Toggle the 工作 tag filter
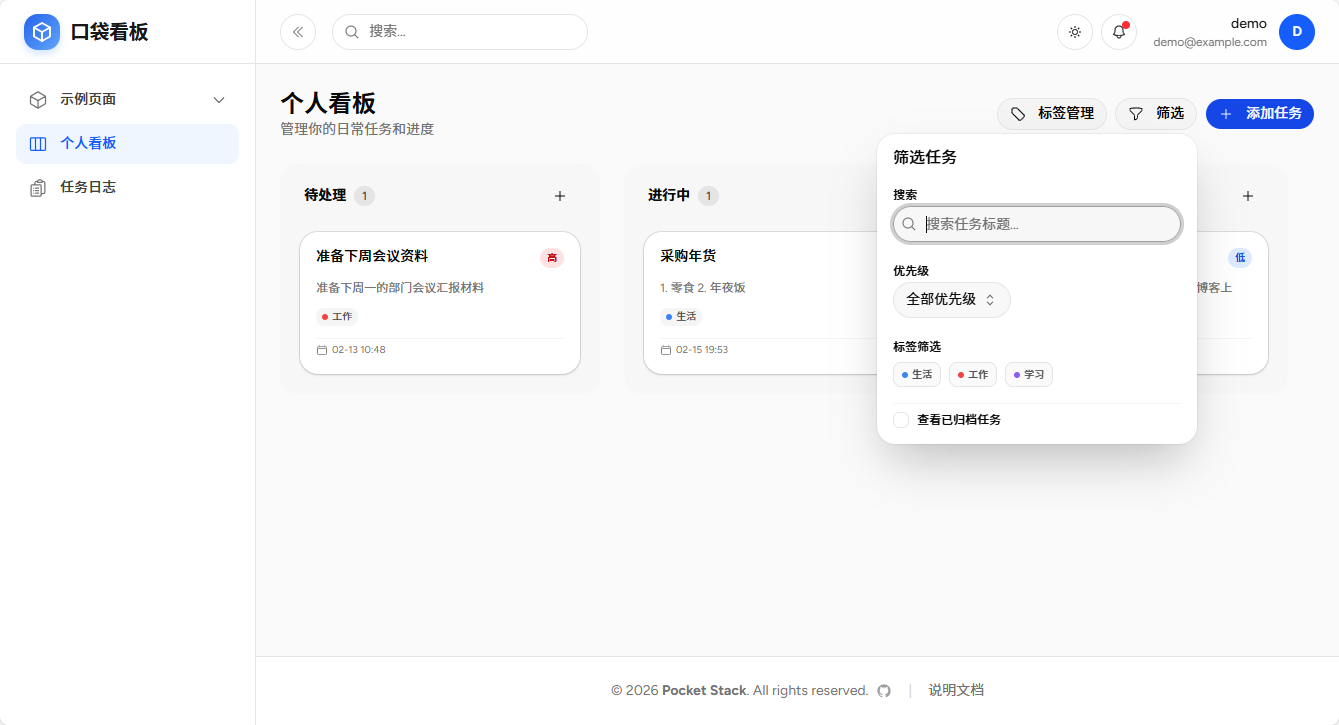The width and height of the screenshot is (1339, 725). coord(972,374)
